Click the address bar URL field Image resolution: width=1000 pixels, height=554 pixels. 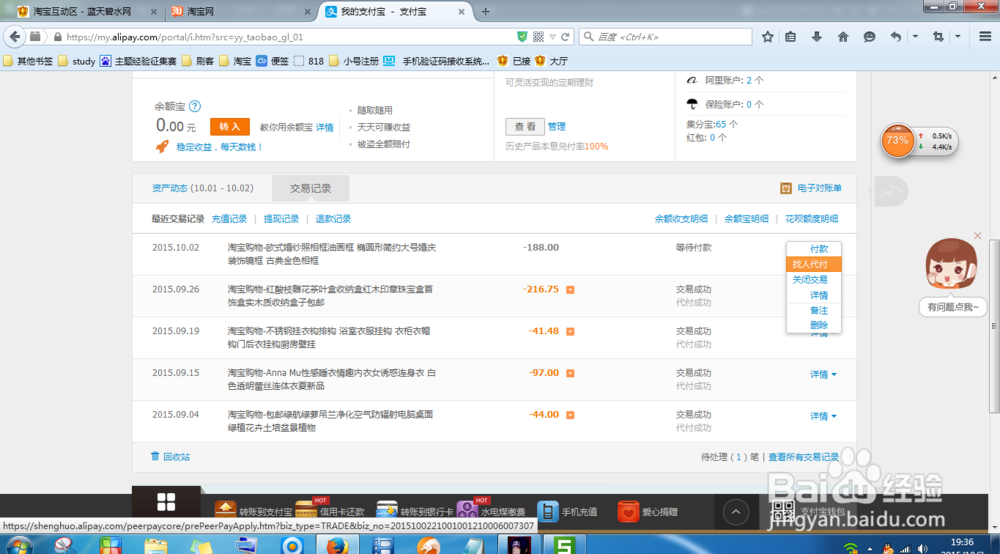[x=287, y=37]
